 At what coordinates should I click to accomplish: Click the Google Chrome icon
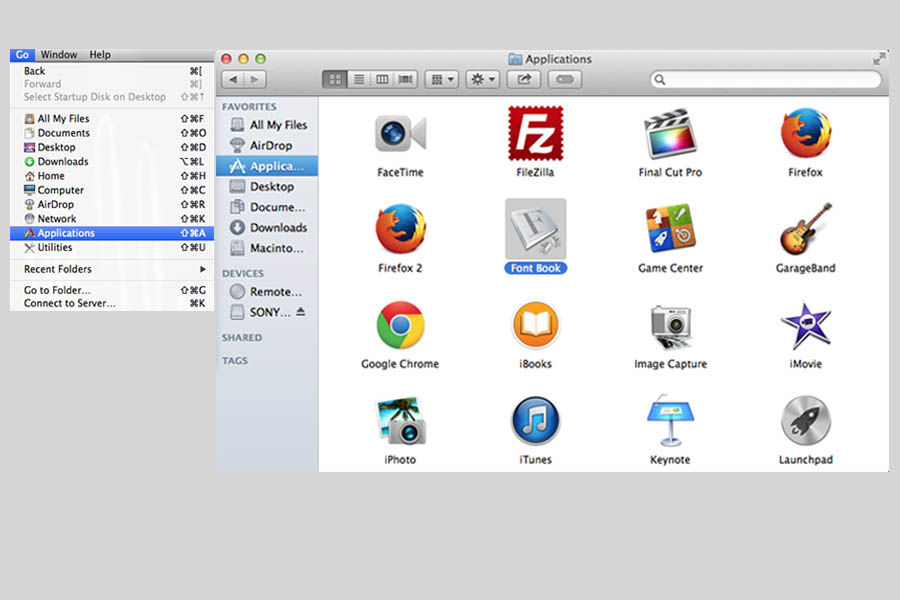tap(400, 325)
